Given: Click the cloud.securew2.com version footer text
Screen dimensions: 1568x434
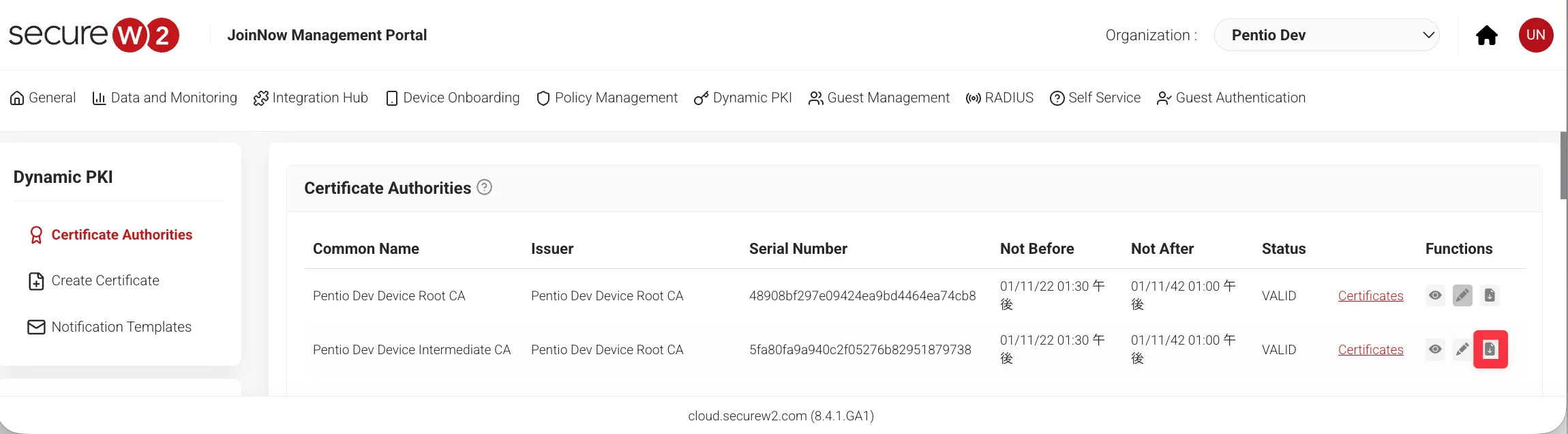Looking at the screenshot, I should [x=781, y=416].
